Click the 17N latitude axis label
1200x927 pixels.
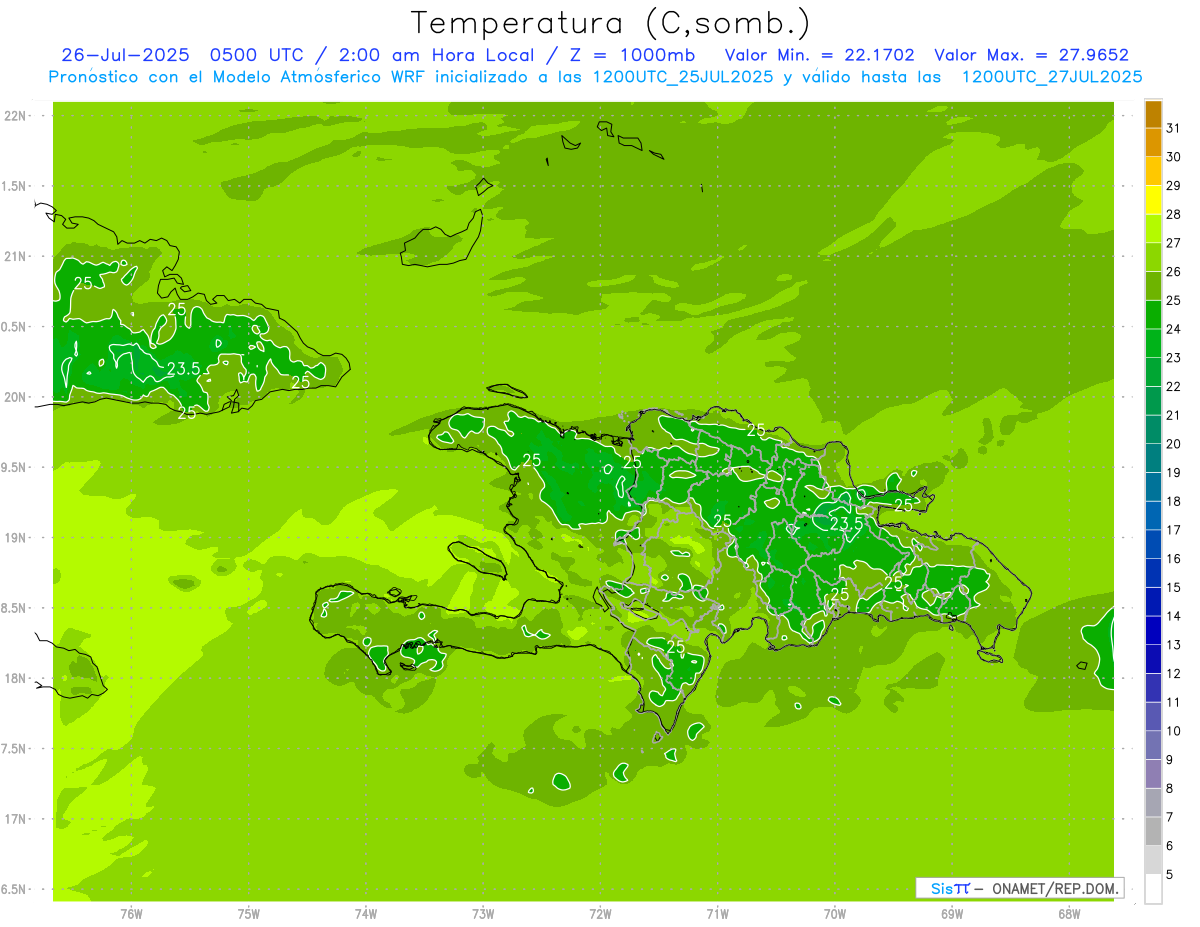coord(16,819)
